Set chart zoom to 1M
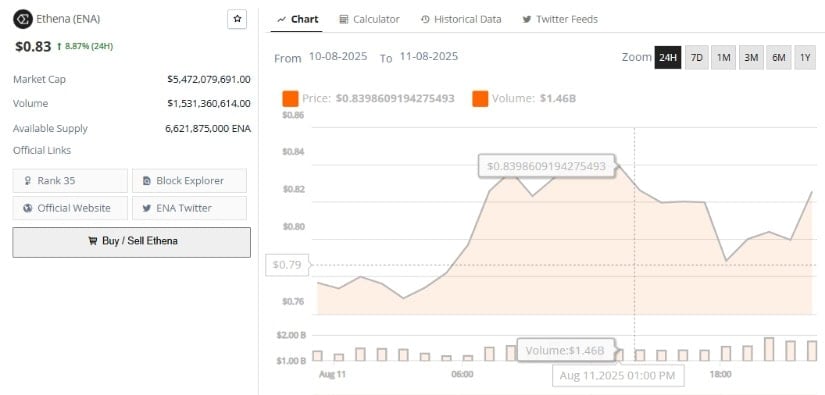Viewport: 825px width, 395px height. [x=723, y=57]
